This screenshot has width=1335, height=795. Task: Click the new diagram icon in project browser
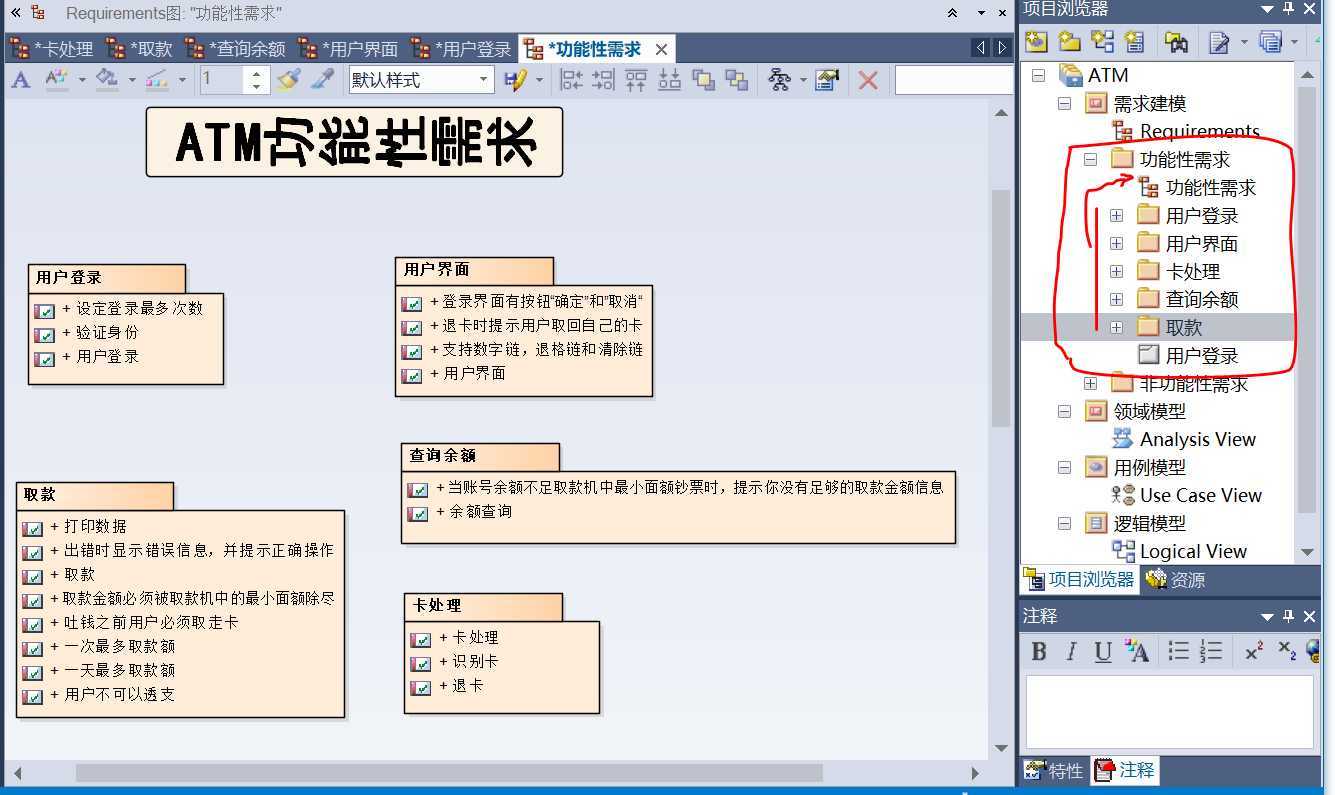coord(1102,42)
